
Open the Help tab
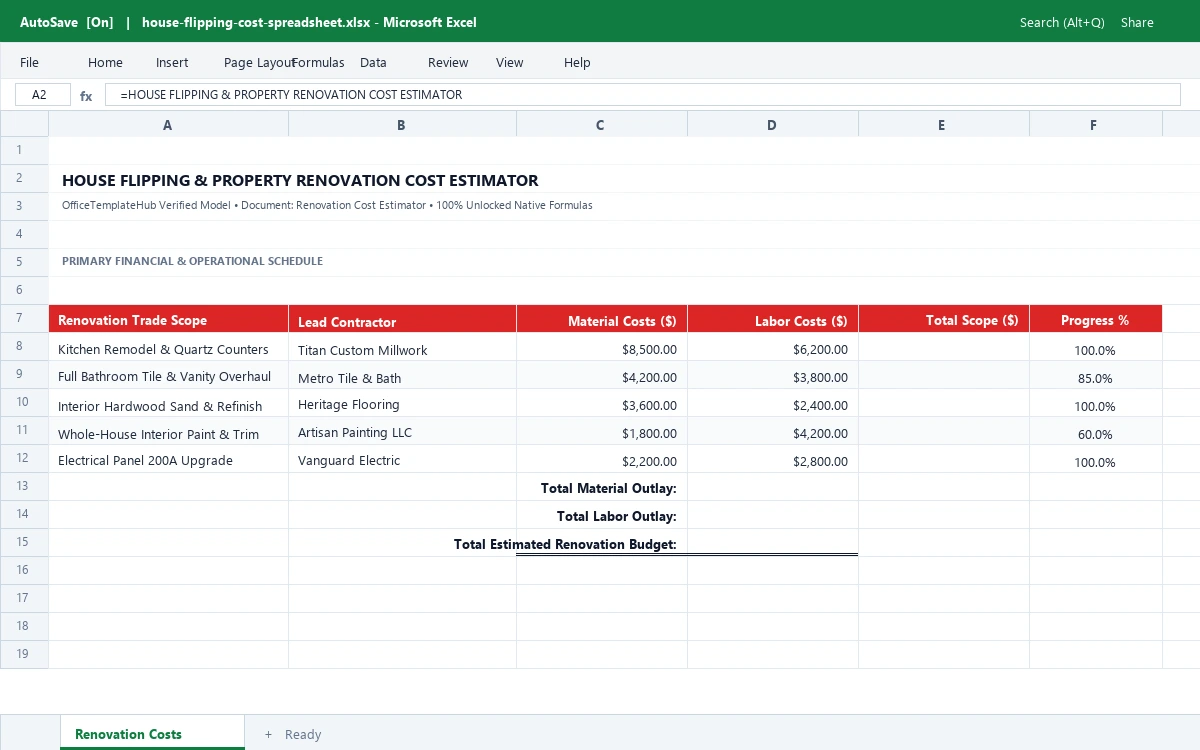pos(577,62)
